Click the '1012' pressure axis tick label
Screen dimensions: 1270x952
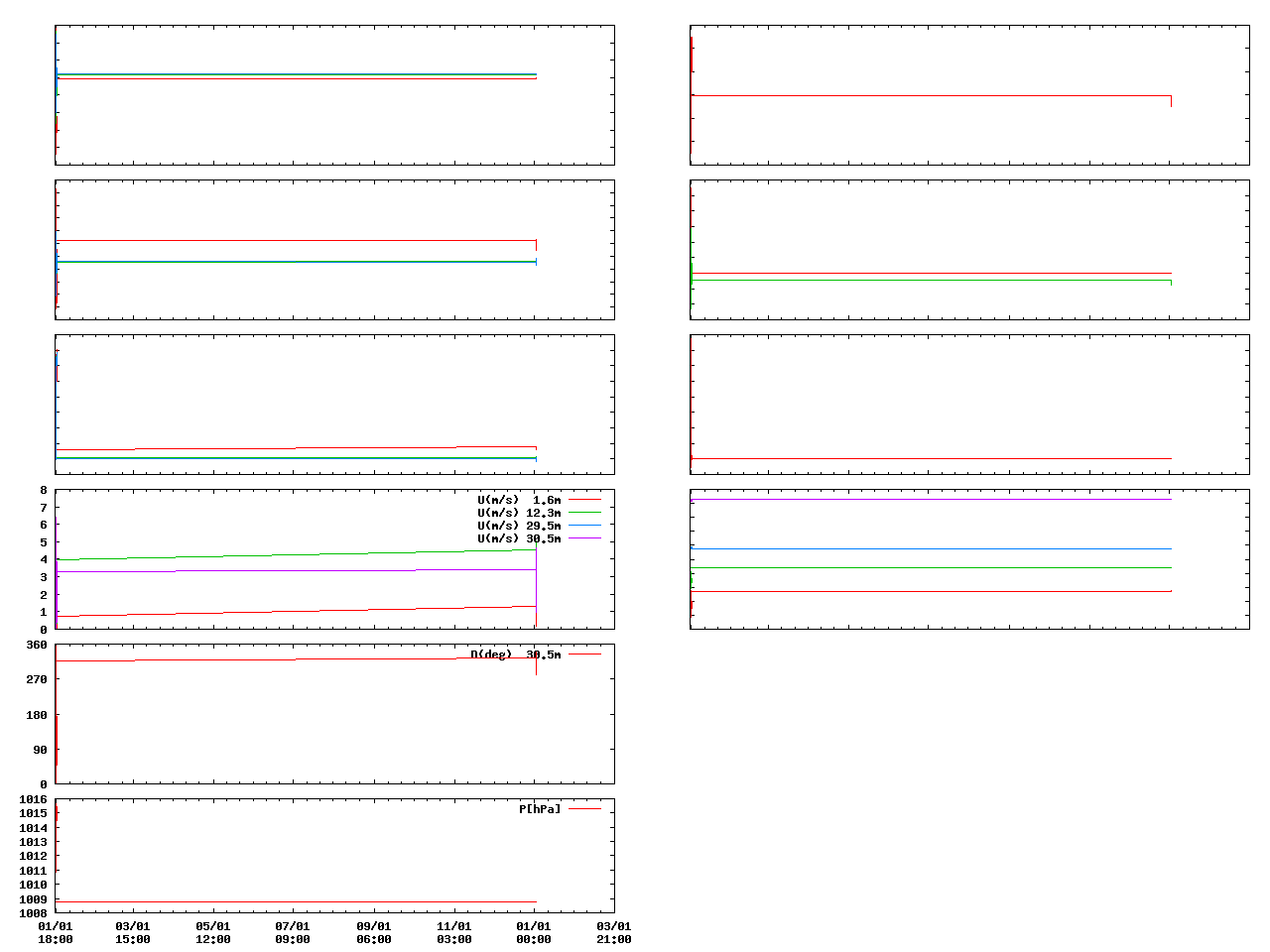(x=34, y=856)
